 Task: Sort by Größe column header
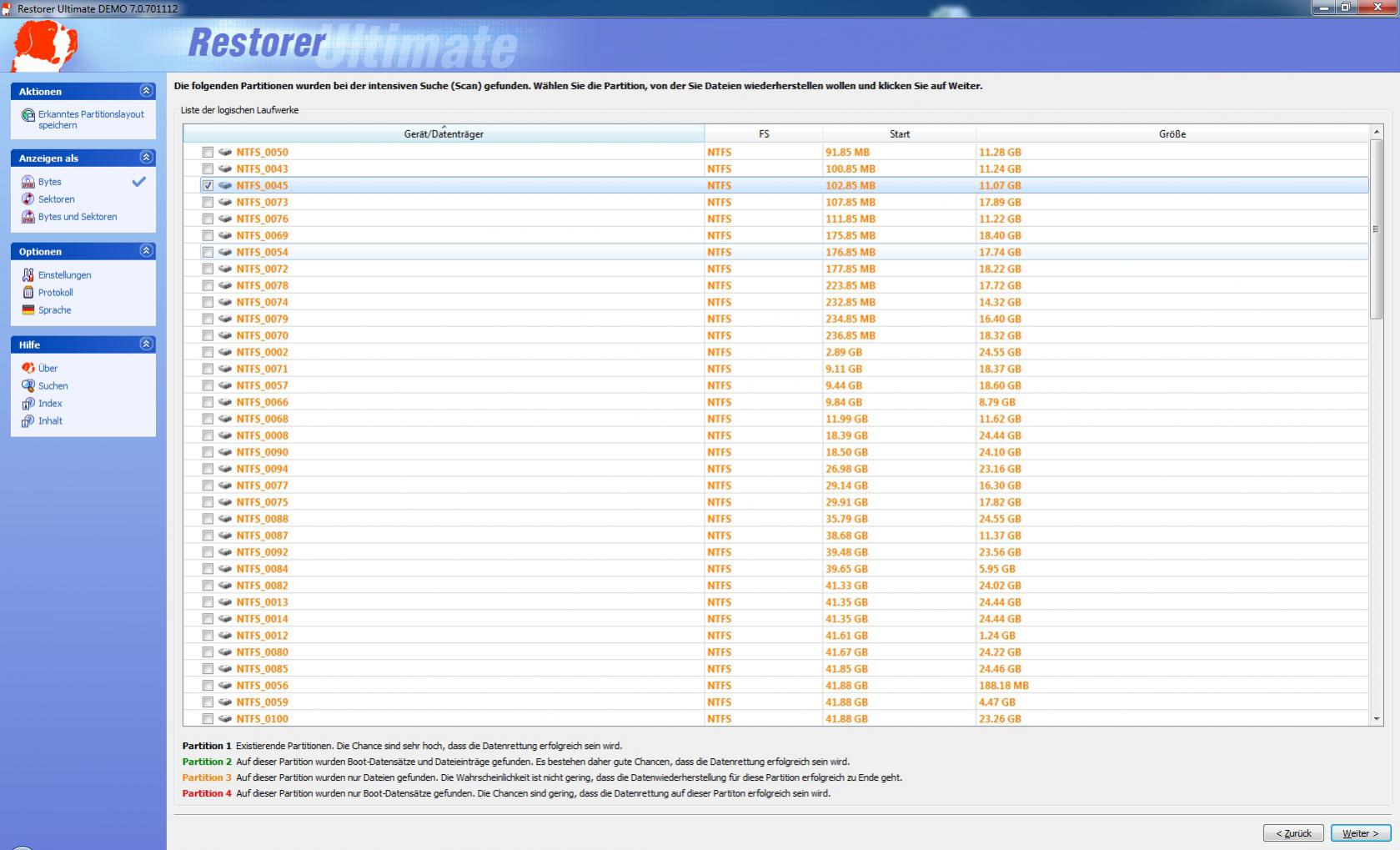pos(1172,133)
